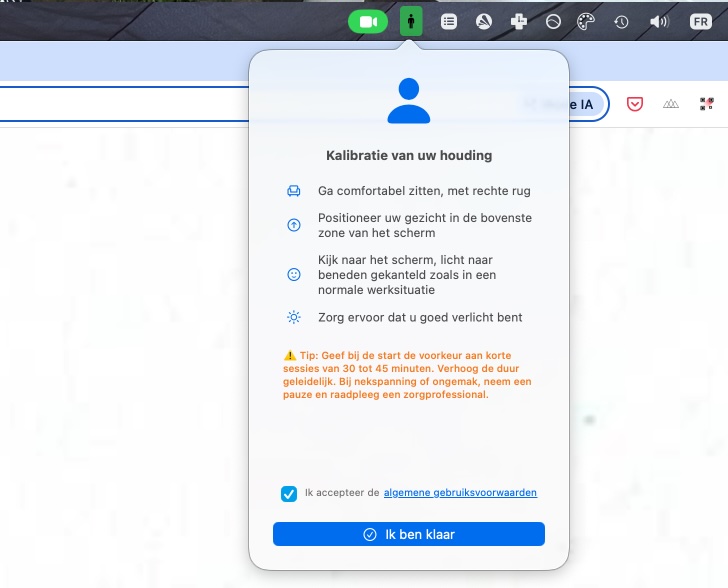The image size is (728, 588).
Task: Uncheck the accept terms checkbox
Action: (289, 494)
